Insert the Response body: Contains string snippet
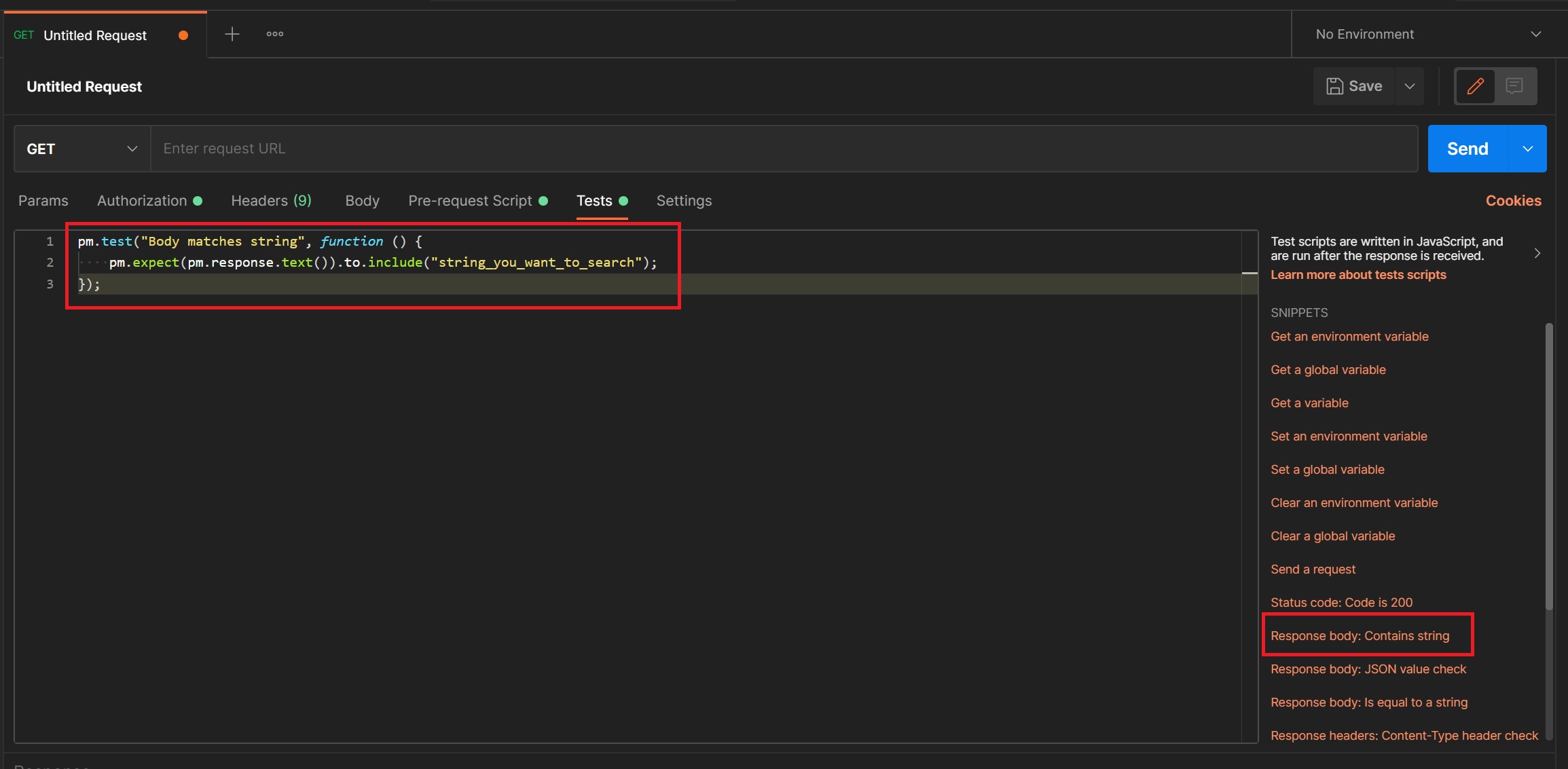The width and height of the screenshot is (1568, 769). pos(1360,636)
